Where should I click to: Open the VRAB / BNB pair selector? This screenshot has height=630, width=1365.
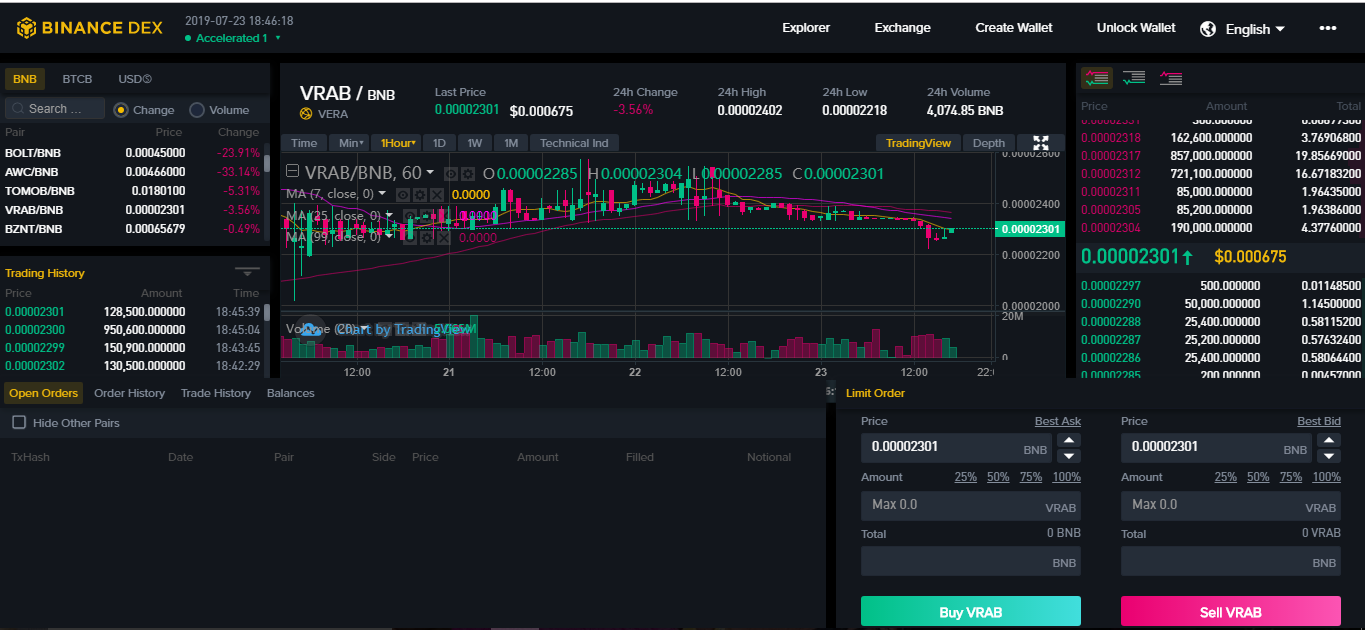coord(347,94)
